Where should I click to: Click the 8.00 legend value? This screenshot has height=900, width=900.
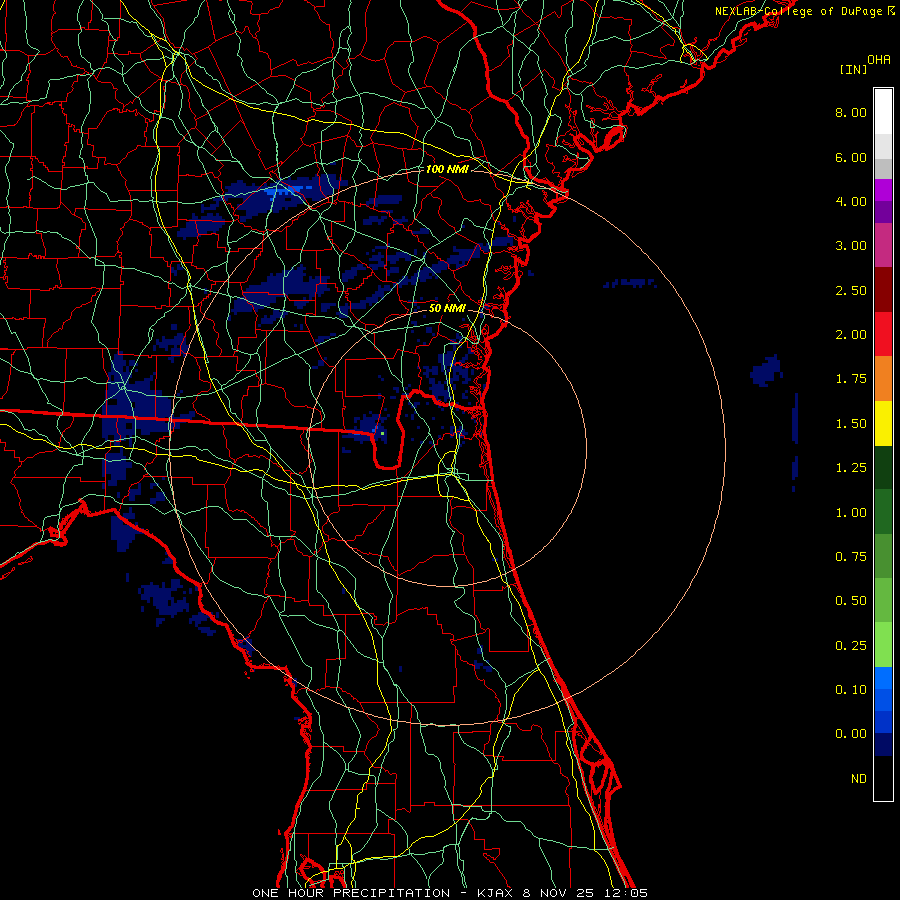pyautogui.click(x=851, y=112)
